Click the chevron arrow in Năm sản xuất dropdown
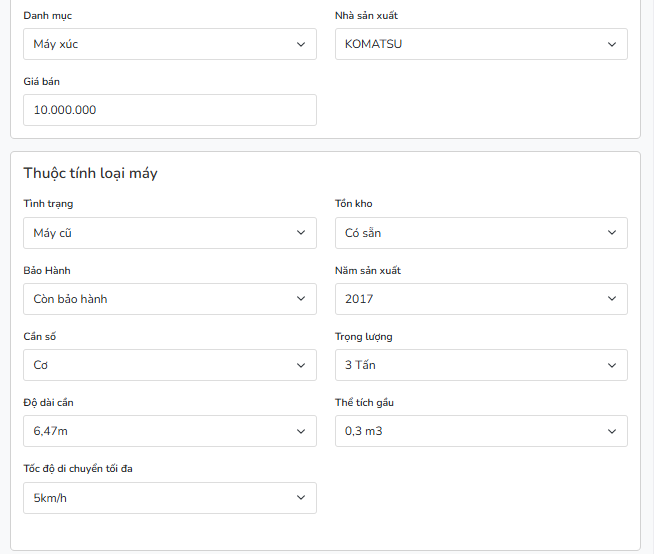The width and height of the screenshot is (654, 554). tap(612, 299)
